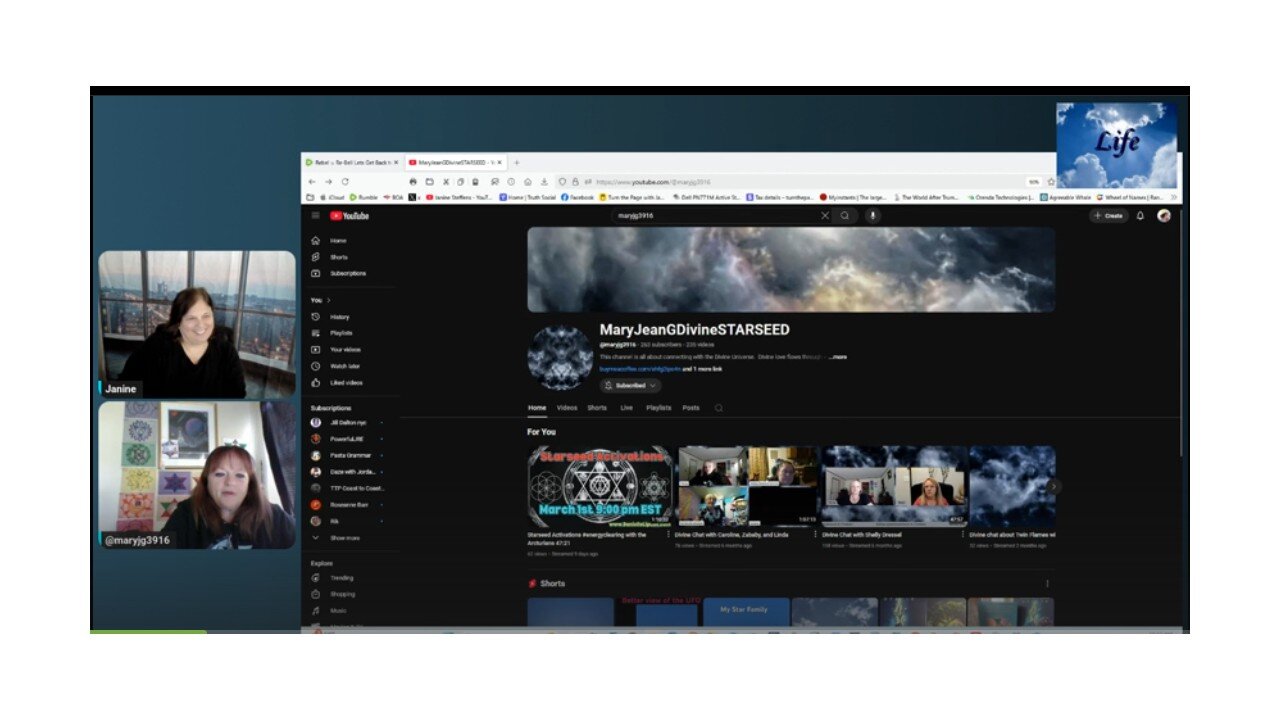Click the youtube.com address bar

click(x=805, y=182)
